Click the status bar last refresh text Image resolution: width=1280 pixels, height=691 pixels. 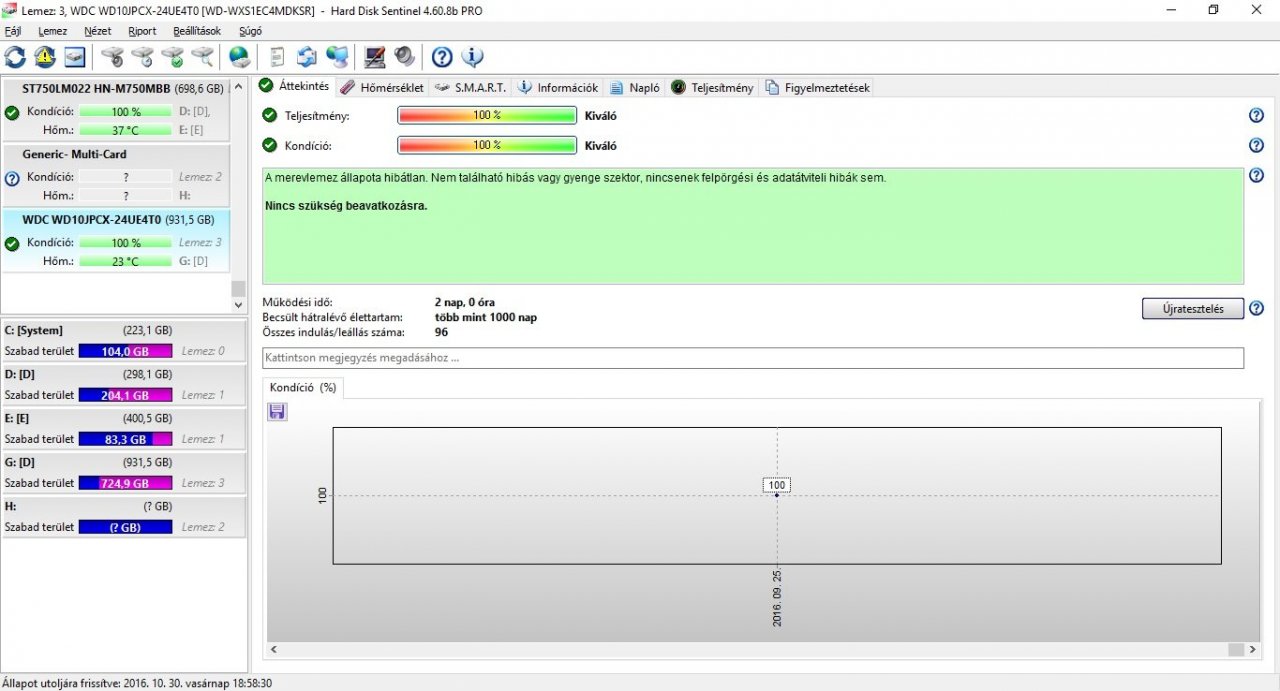[137, 683]
